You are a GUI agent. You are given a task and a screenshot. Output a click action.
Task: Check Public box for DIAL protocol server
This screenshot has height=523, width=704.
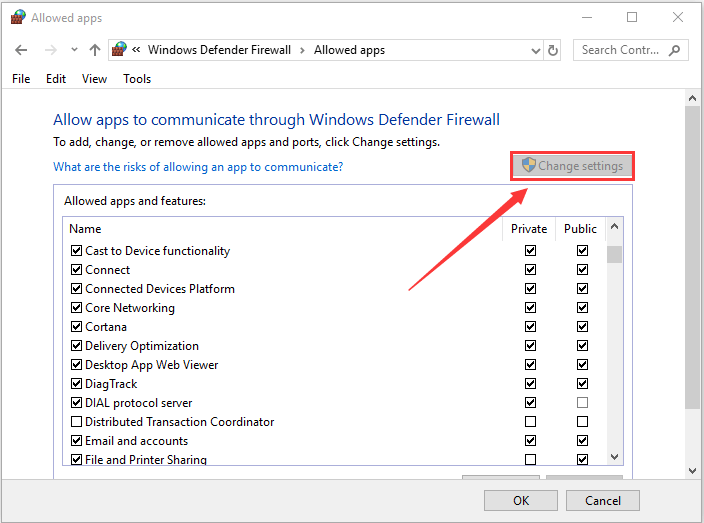(582, 403)
